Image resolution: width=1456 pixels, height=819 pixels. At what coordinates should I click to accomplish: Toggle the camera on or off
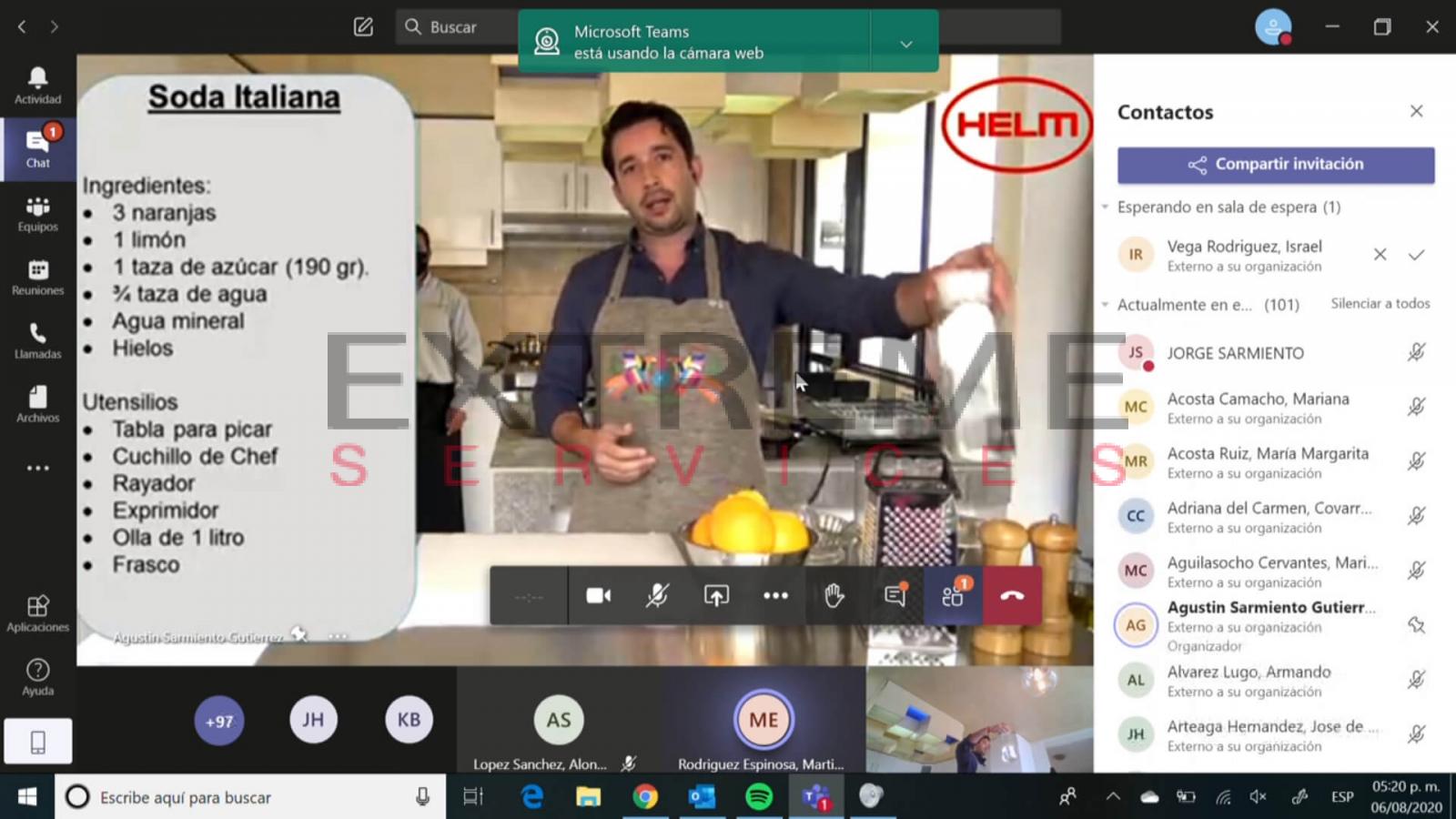(x=598, y=596)
